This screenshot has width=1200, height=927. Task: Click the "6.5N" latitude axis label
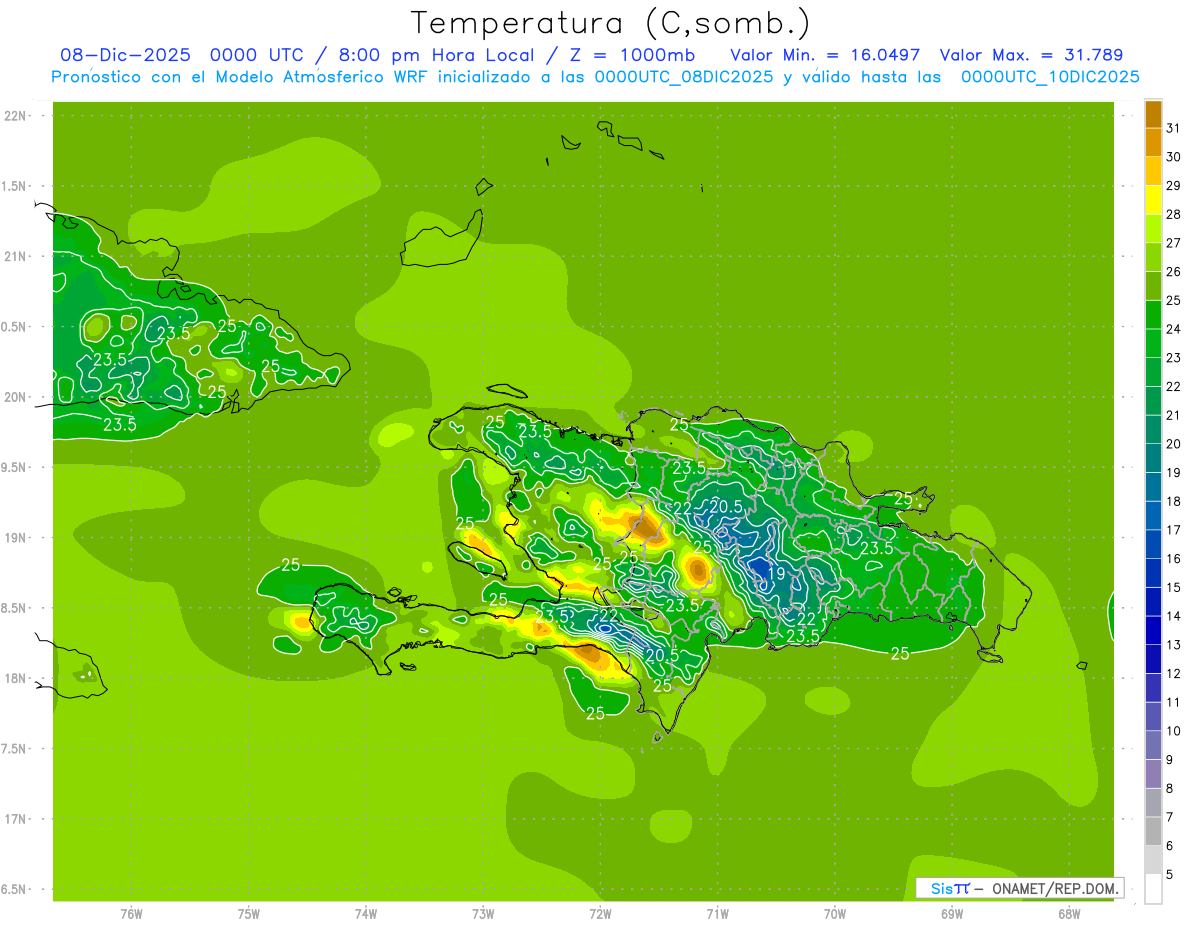click(14, 889)
